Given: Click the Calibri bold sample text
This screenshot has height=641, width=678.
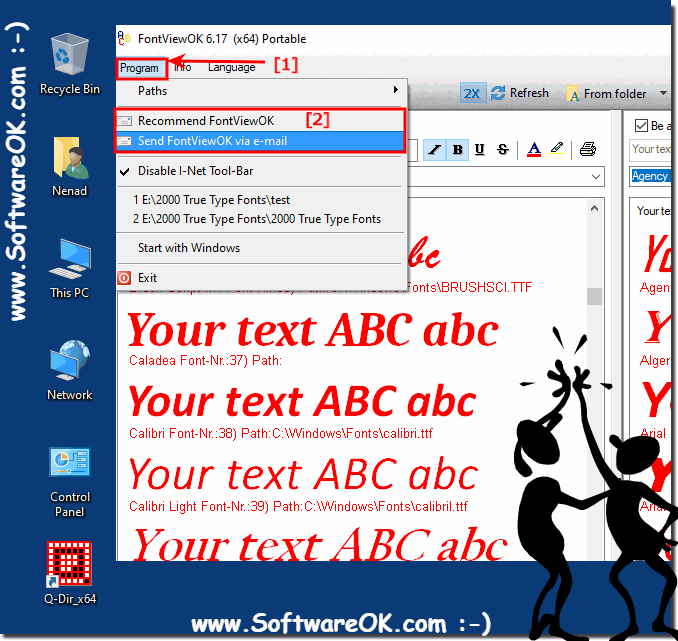Looking at the screenshot, I should tap(303, 402).
